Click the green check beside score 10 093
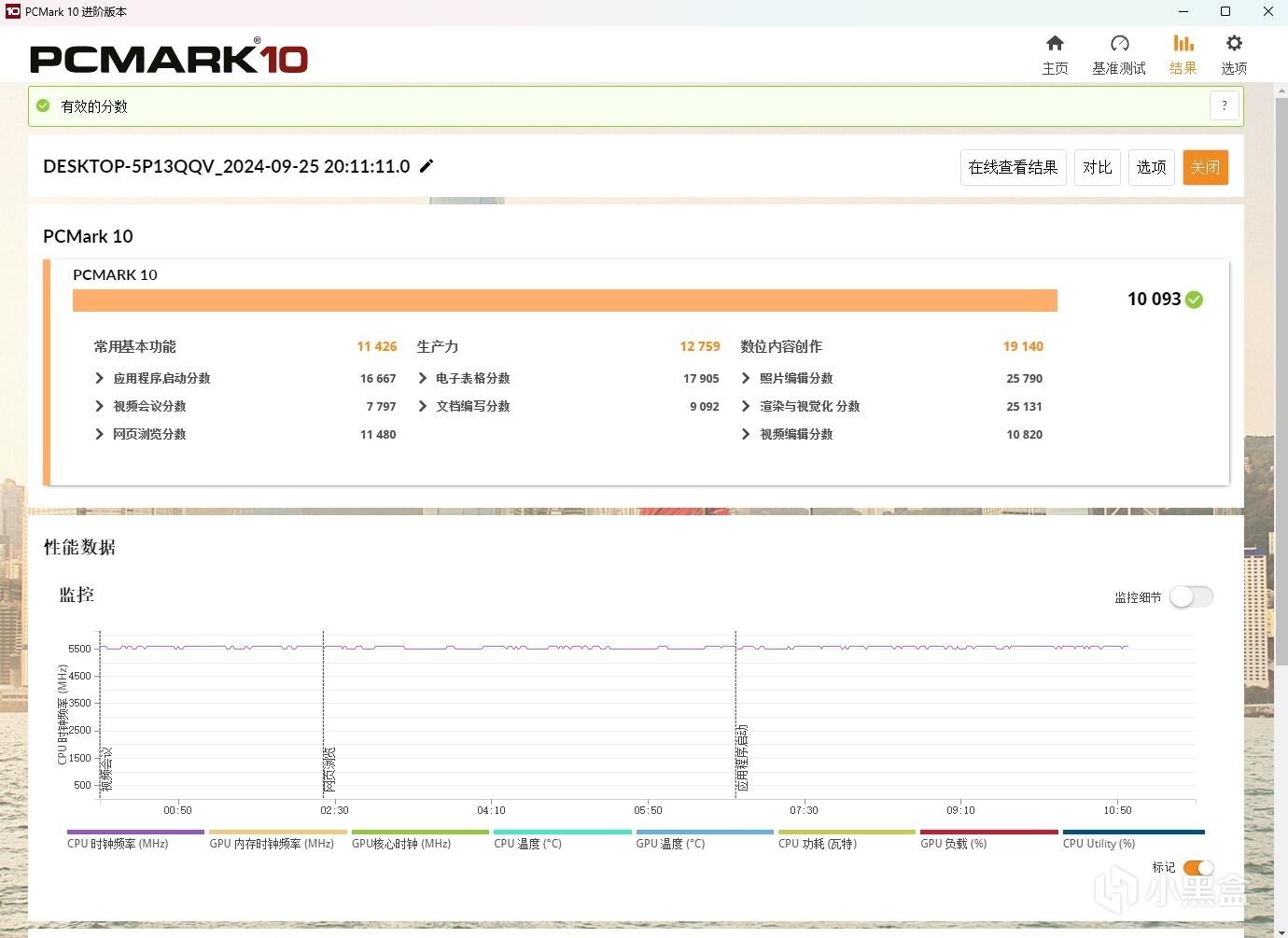Screen dimensions: 1288x938 [x=1194, y=300]
